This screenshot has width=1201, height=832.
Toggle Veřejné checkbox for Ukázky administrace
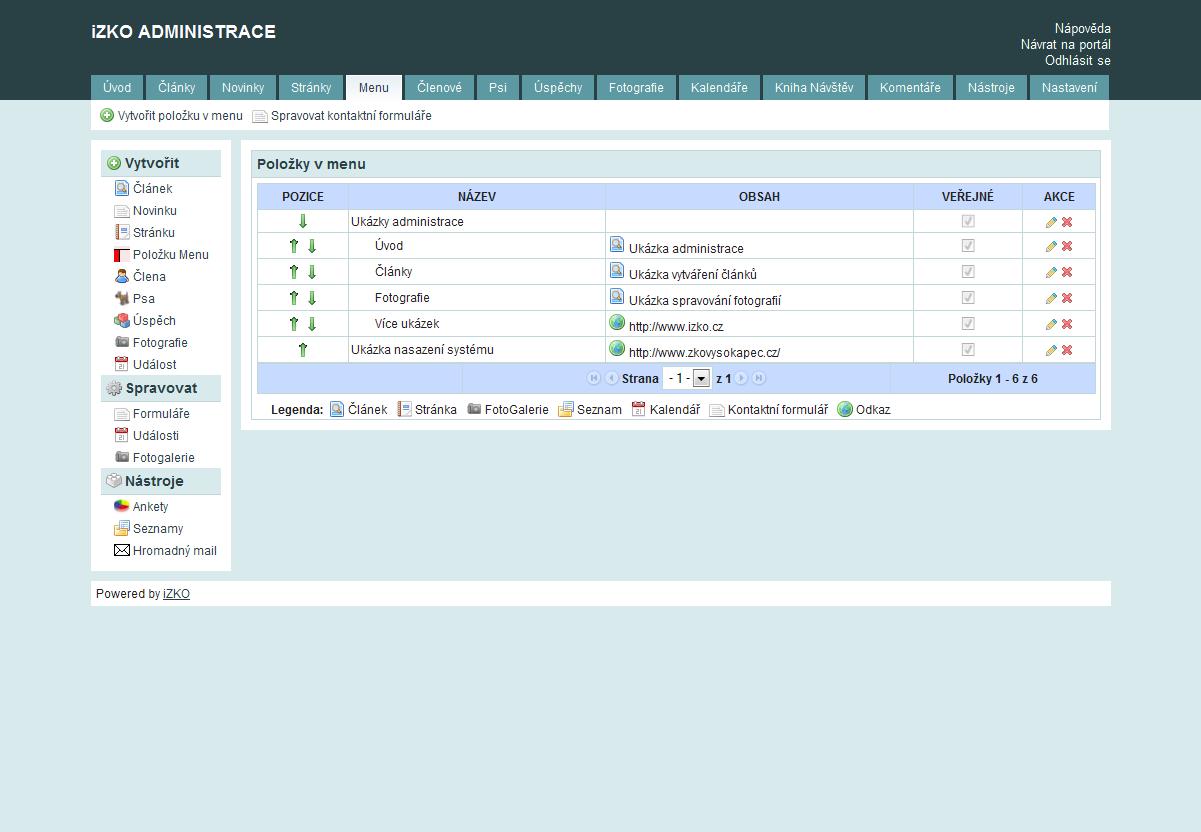[x=968, y=221]
